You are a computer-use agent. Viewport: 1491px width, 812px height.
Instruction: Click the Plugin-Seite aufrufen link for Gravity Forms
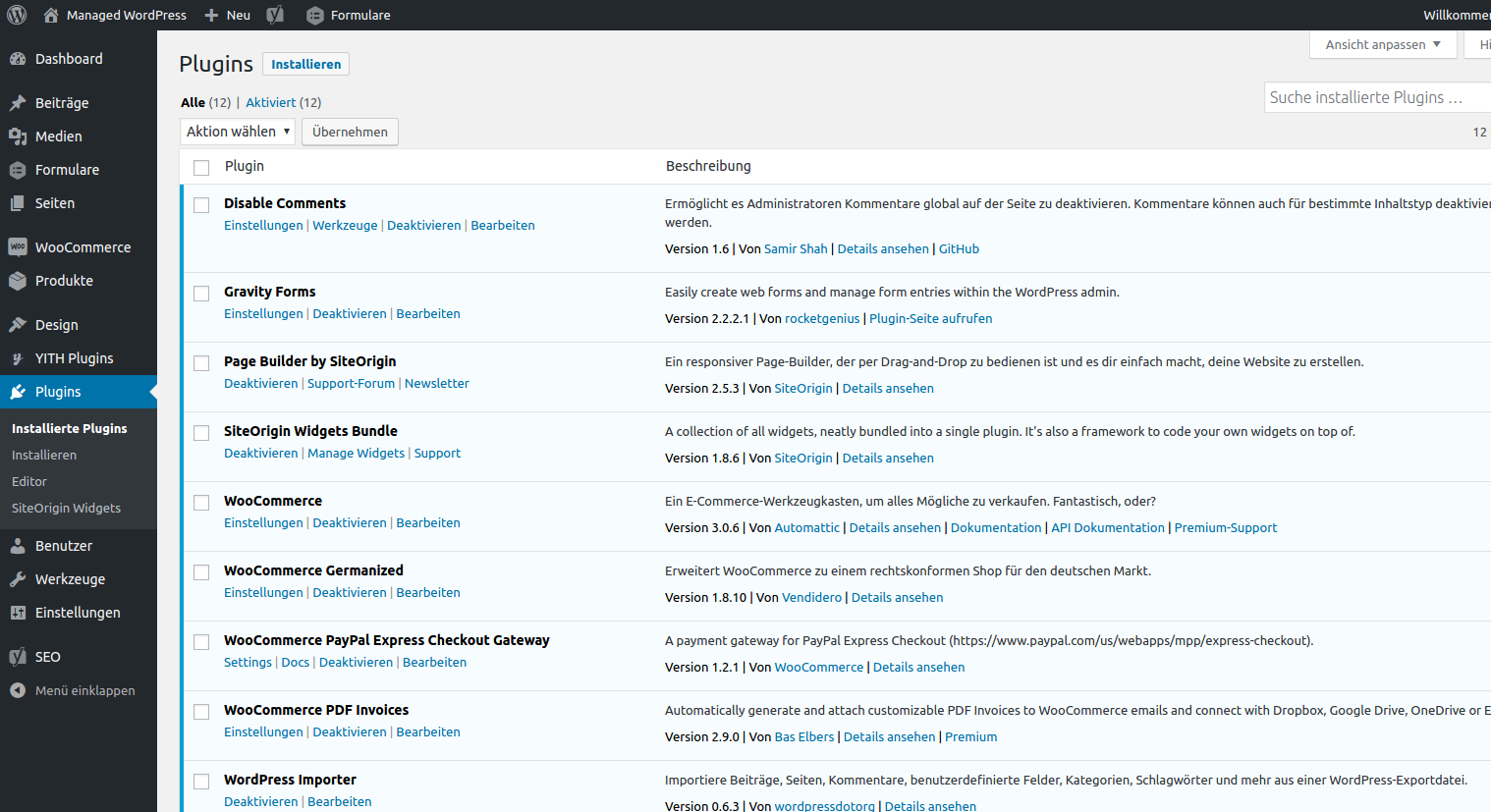[930, 319]
